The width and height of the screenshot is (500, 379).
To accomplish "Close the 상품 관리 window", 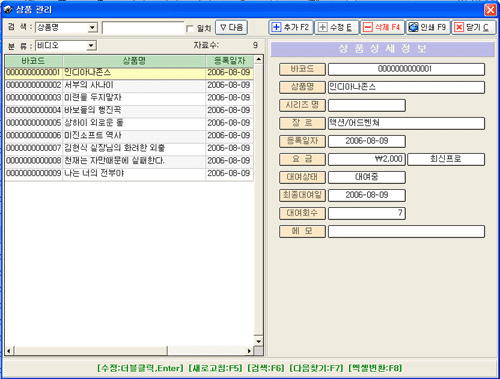I will pyautogui.click(x=490, y=10).
